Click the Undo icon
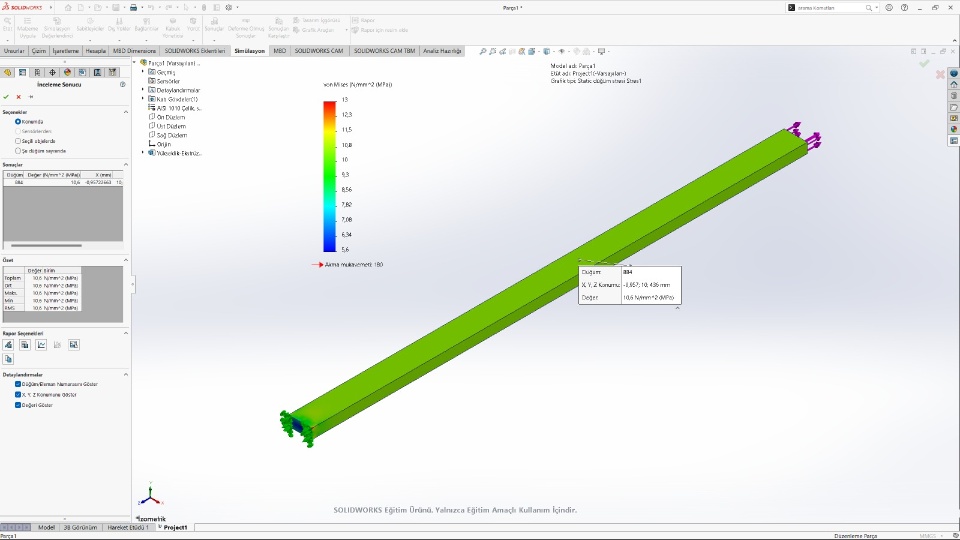960x540 pixels. coord(151,8)
